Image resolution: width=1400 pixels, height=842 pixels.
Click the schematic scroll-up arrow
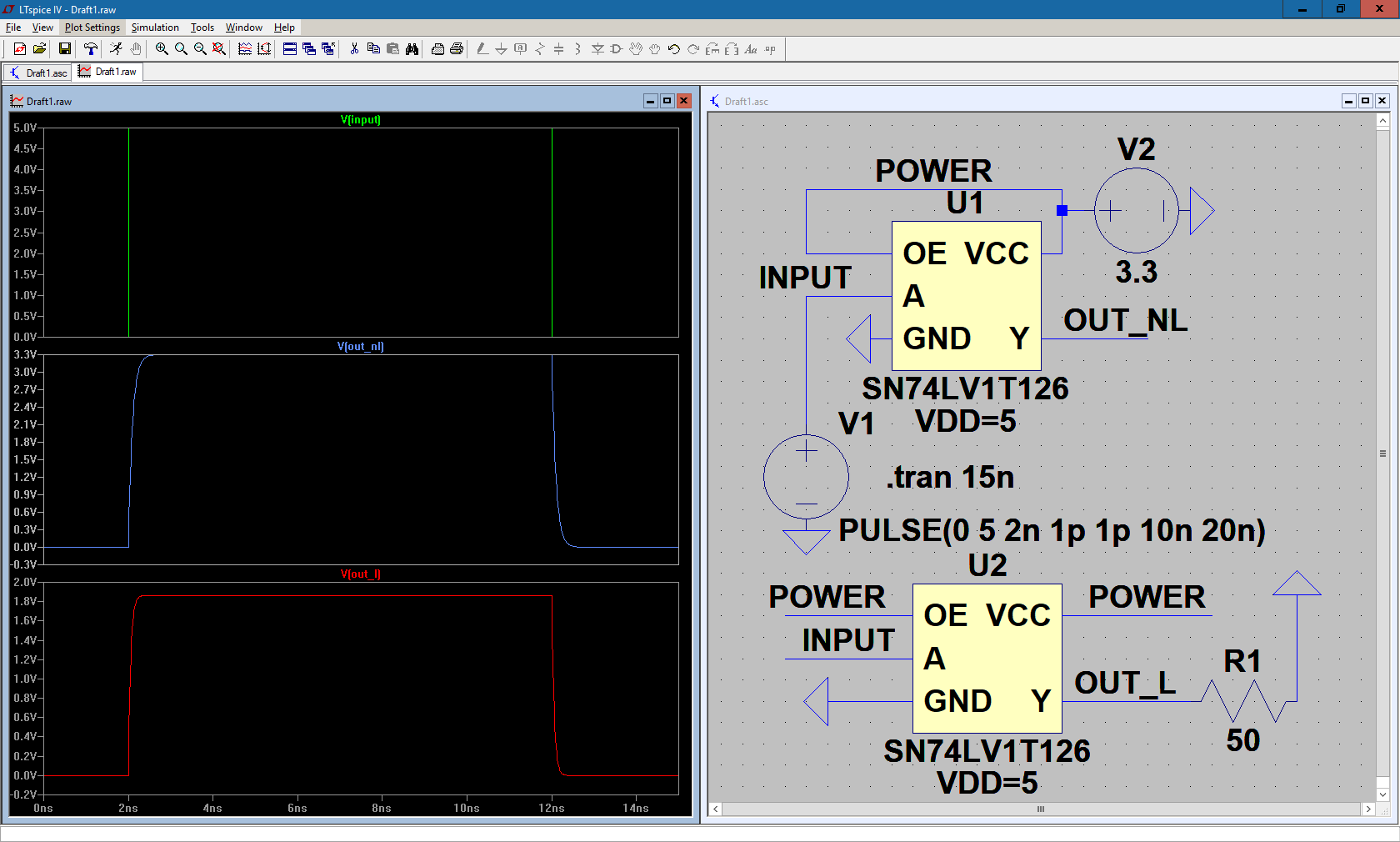1382,121
